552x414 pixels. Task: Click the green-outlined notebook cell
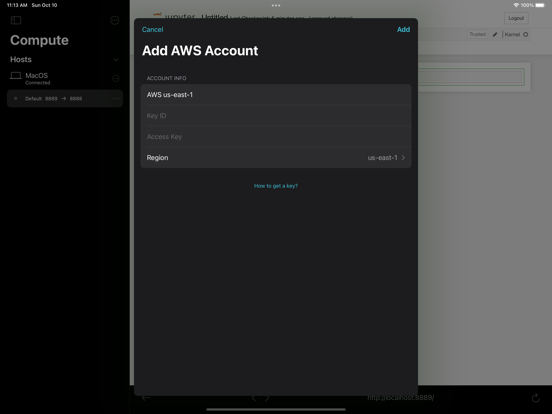coord(471,77)
